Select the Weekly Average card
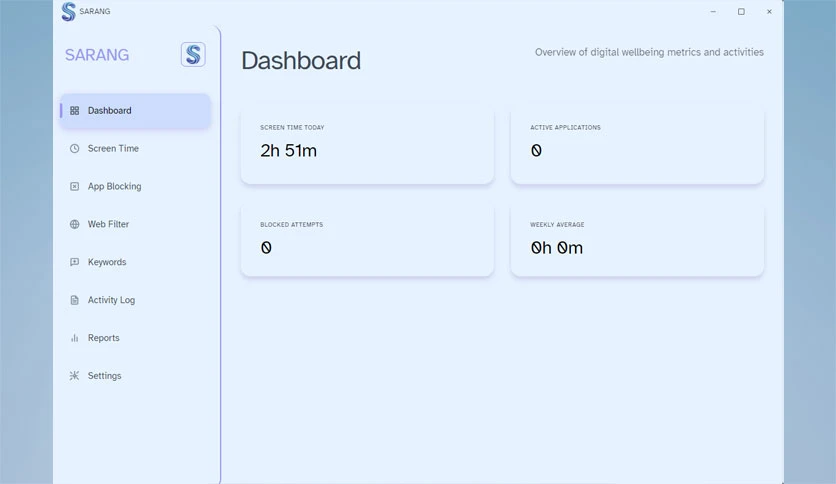This screenshot has width=836, height=484. (637, 240)
